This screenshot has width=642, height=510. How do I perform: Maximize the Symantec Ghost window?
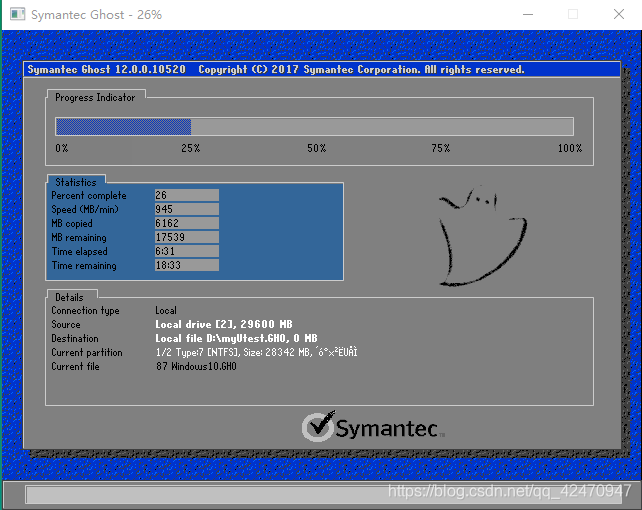(573, 14)
